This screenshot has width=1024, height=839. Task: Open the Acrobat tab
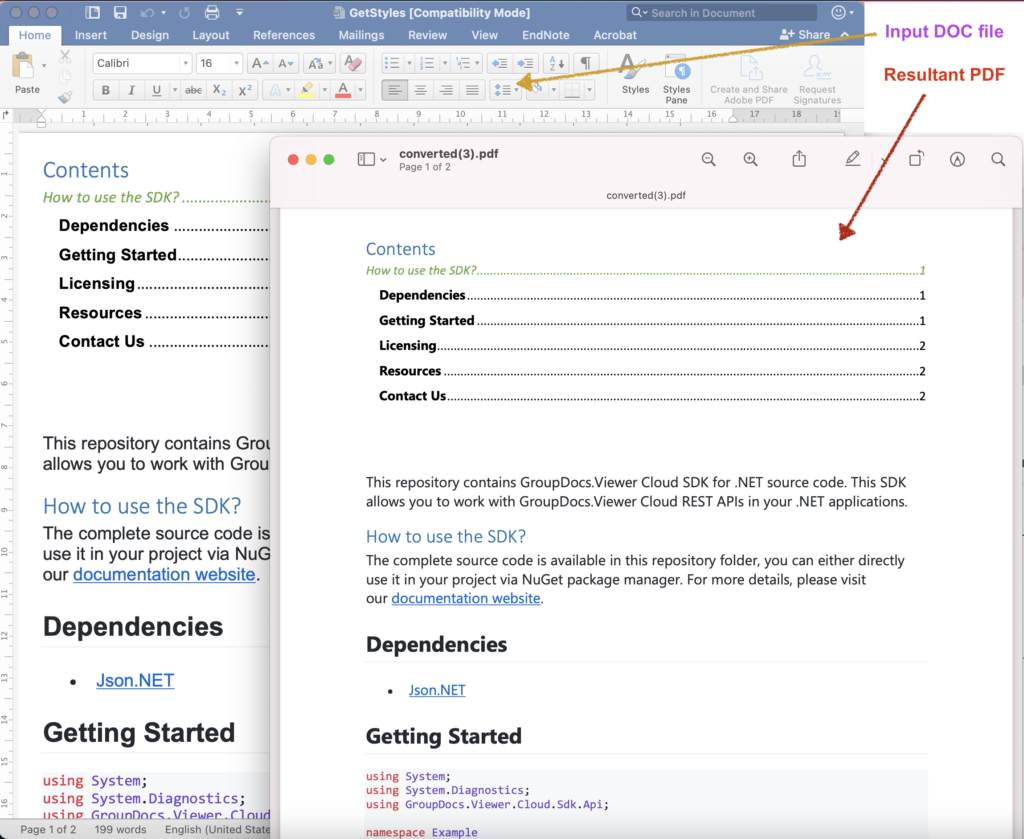(x=615, y=35)
